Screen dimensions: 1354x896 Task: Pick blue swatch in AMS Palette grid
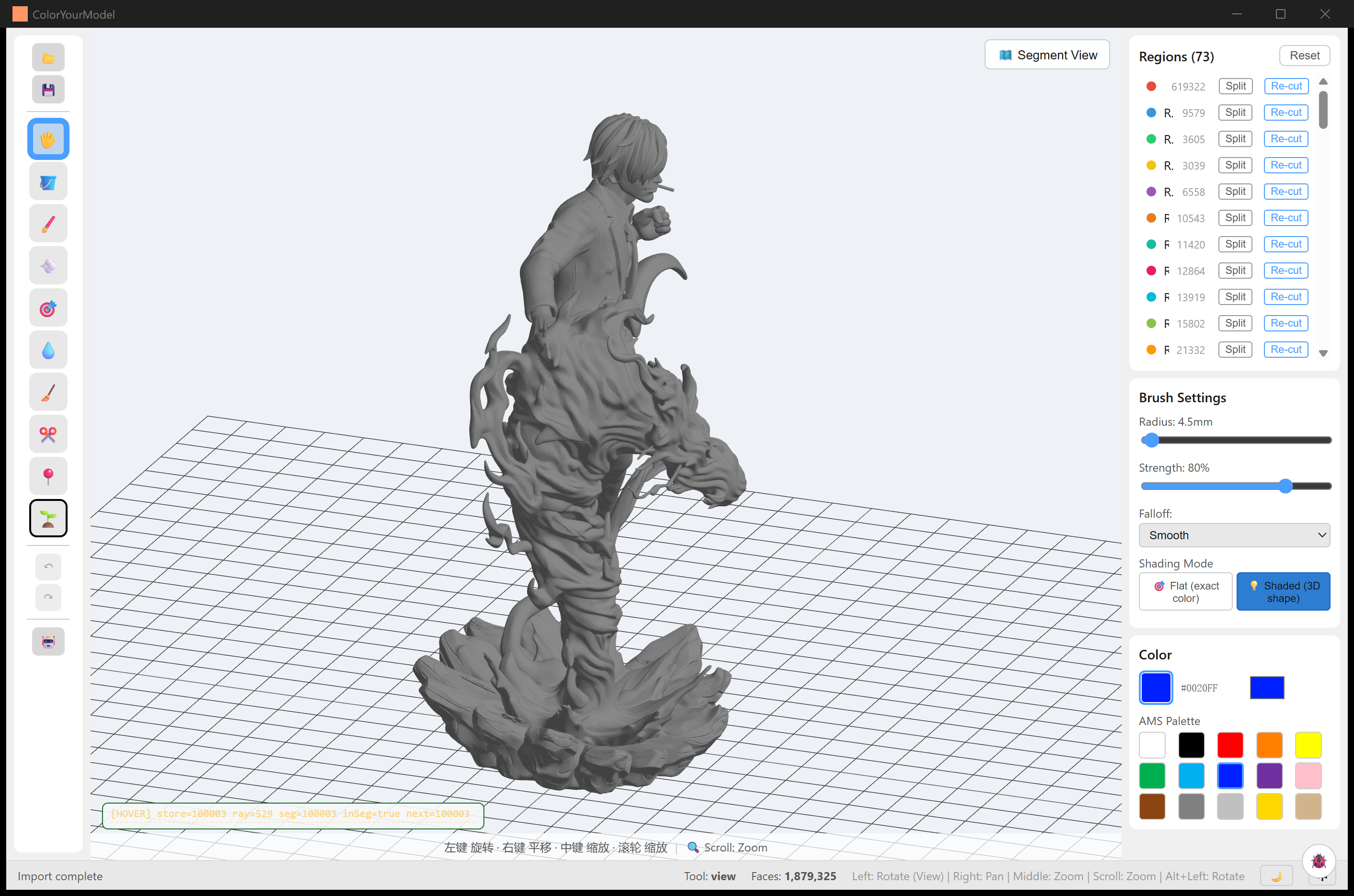coord(1230,776)
